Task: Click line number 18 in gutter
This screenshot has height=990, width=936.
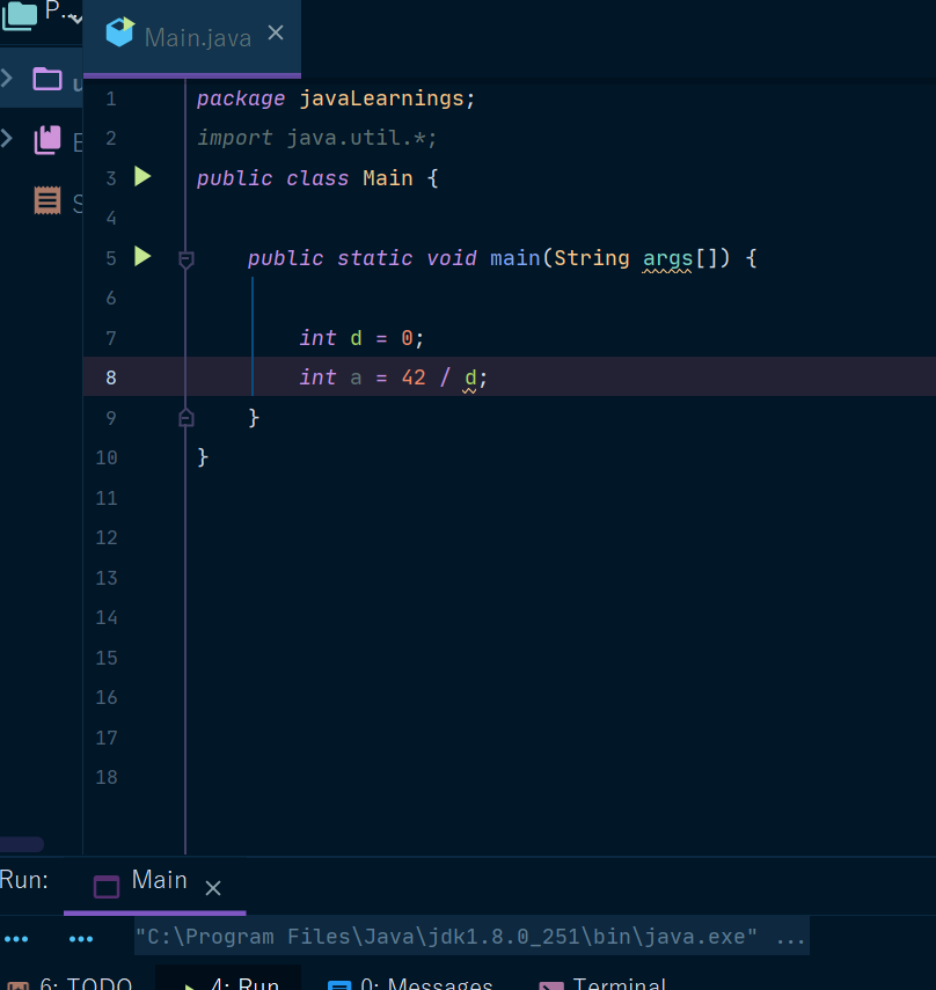Action: pyautogui.click(x=106, y=777)
